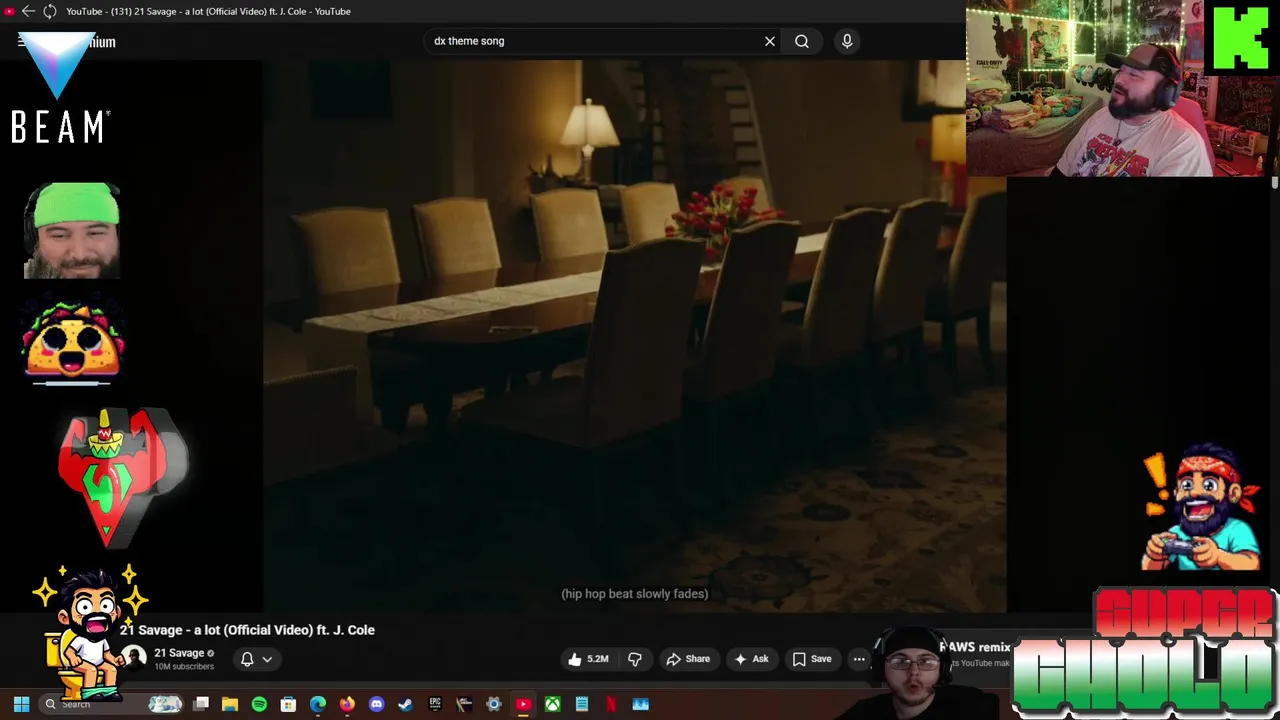Viewport: 1280px width, 720px height.
Task: Launch Steam from the taskbar
Action: tap(405, 704)
